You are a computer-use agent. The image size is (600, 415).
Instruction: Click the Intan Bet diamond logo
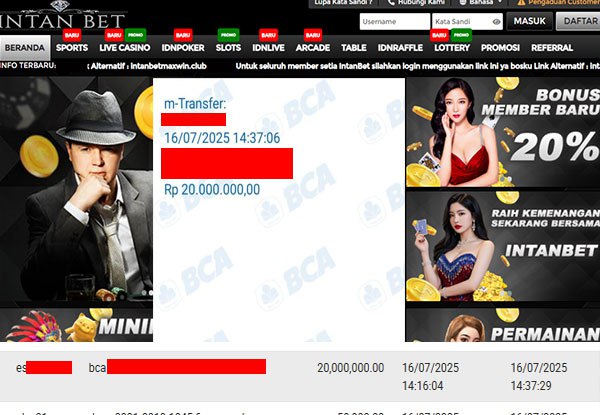(x=61, y=15)
